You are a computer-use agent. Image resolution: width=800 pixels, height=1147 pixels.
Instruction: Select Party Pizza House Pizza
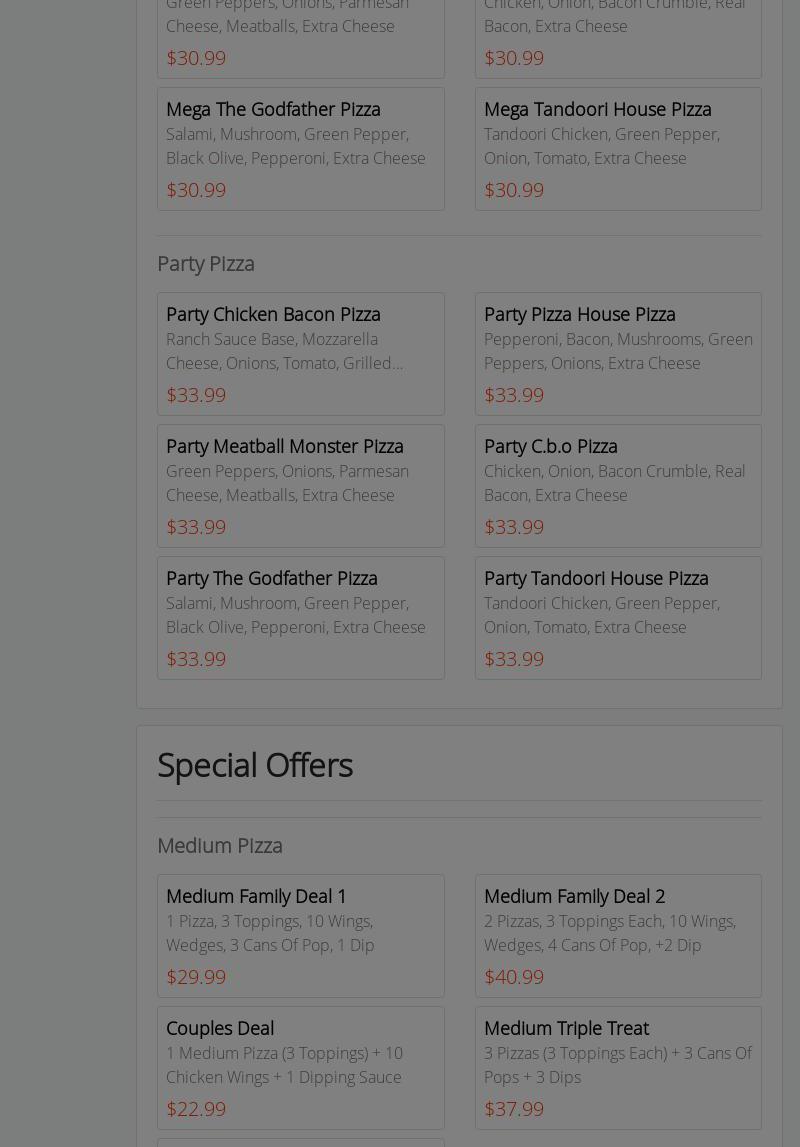579,314
